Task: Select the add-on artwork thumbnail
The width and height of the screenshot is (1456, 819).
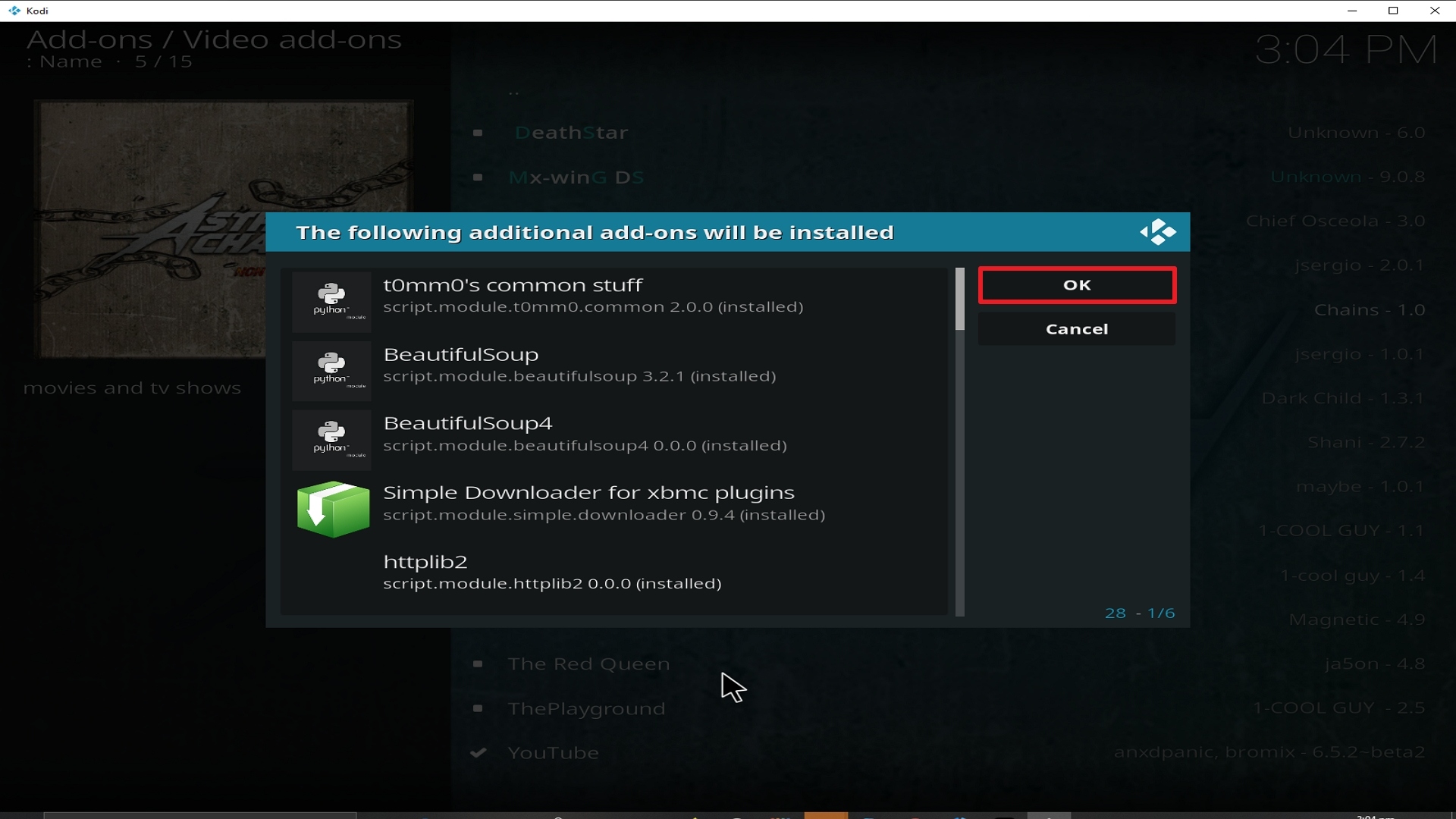Action: pyautogui.click(x=223, y=229)
